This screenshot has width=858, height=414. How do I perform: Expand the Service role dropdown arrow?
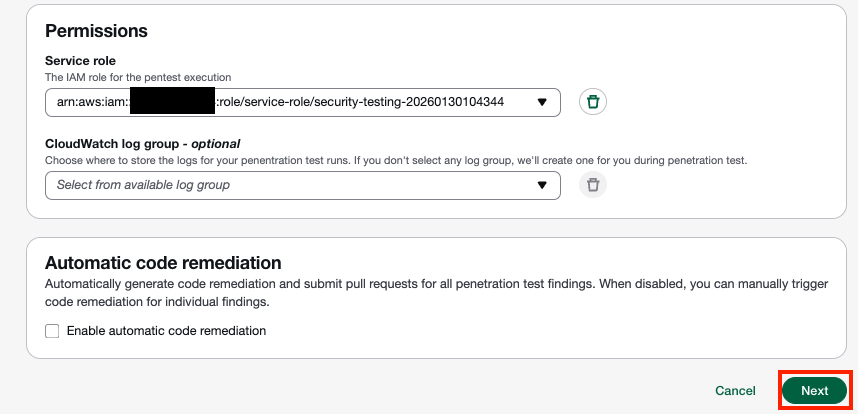click(542, 102)
